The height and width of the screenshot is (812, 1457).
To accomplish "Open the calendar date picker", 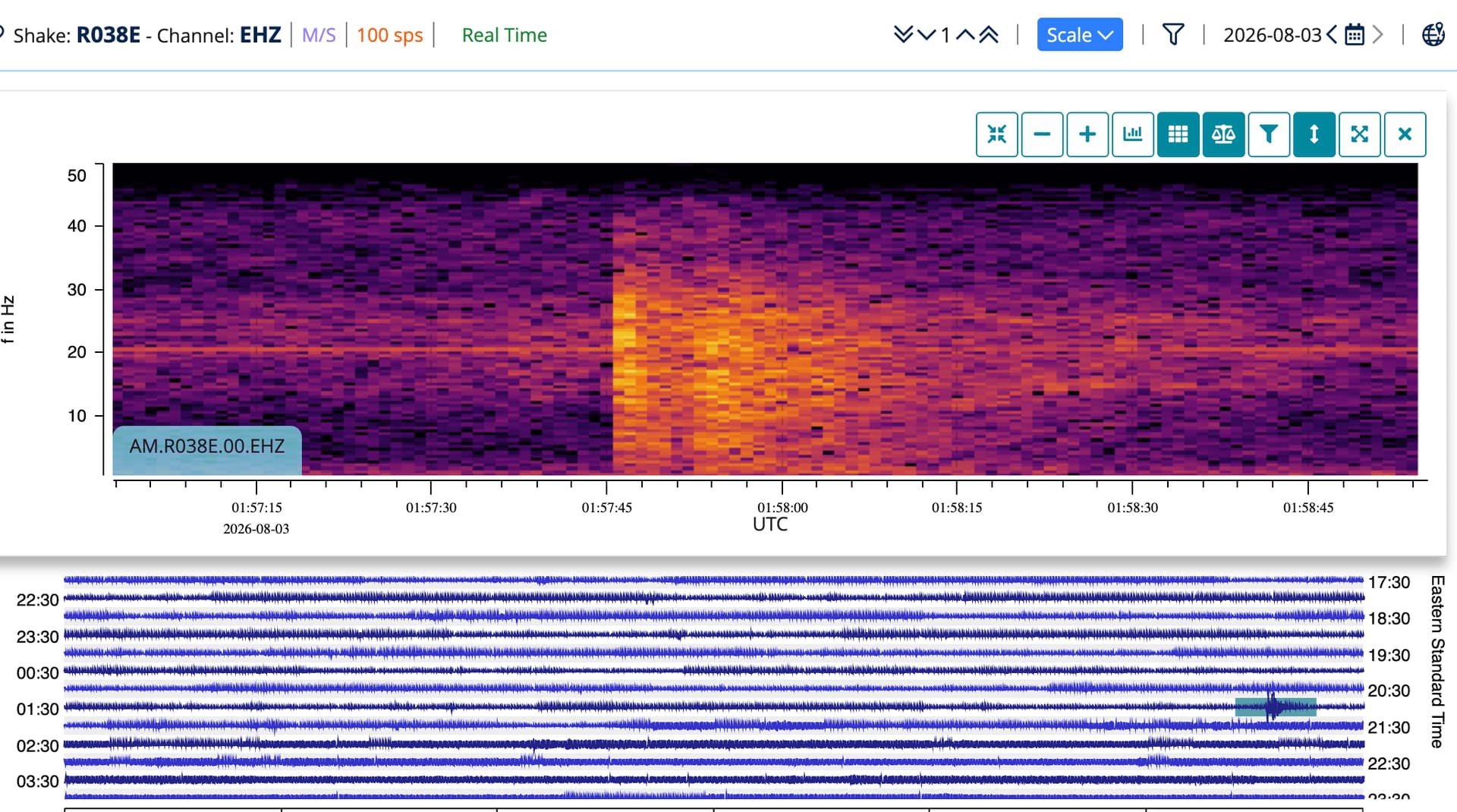I will coord(1355,35).
